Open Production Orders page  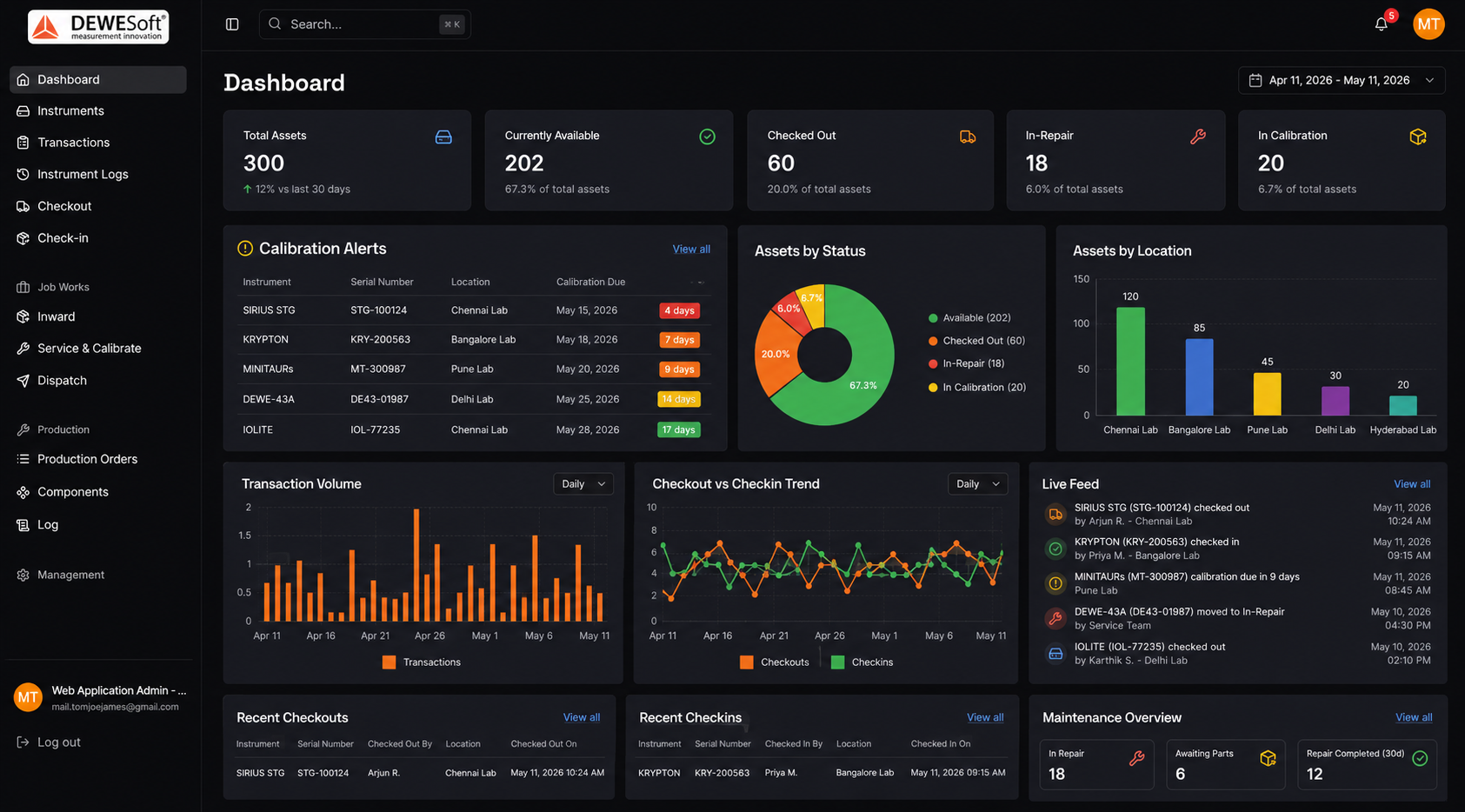[x=98, y=459]
